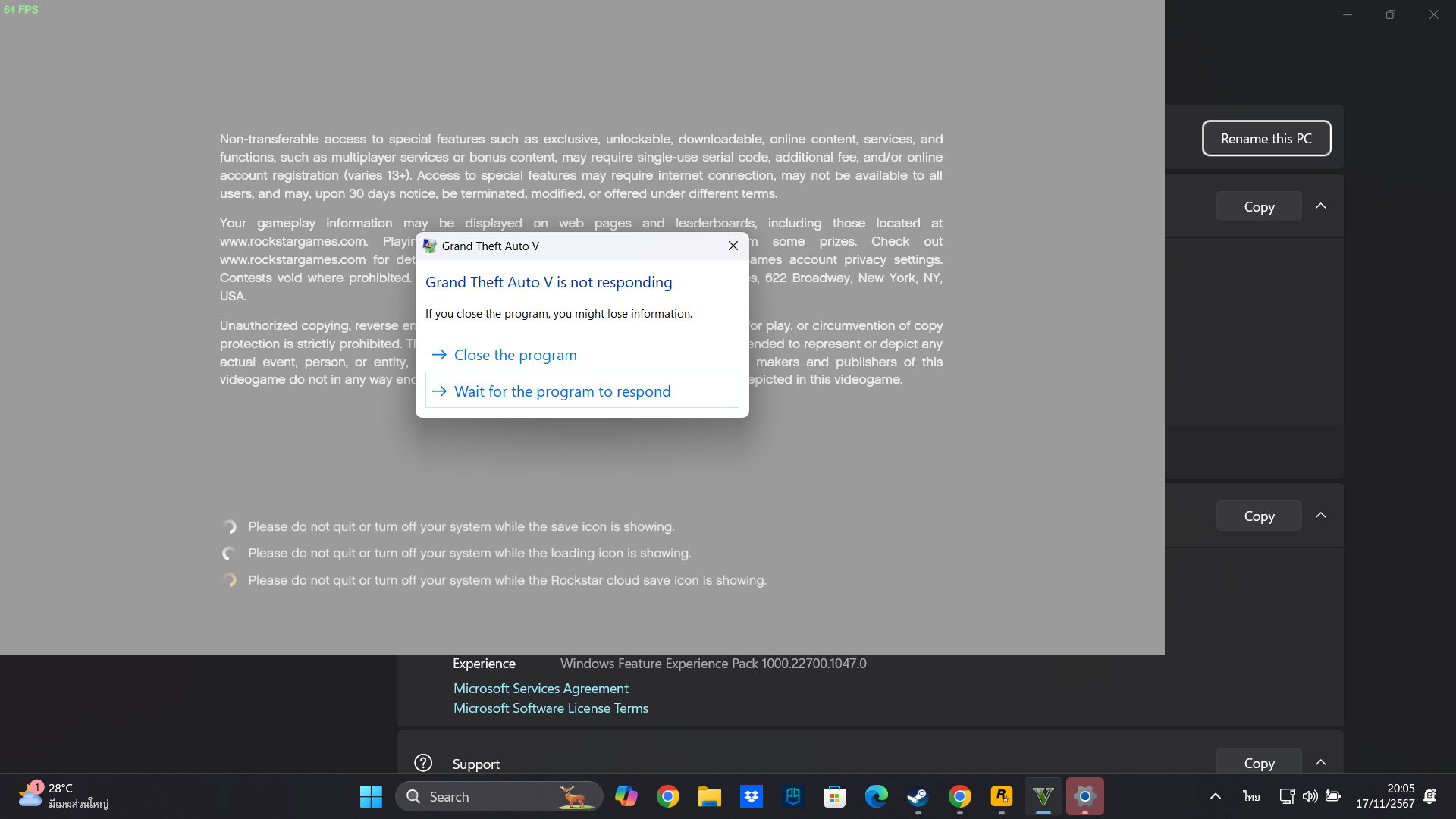Switch to the Chrome icon next to Steam
1456x819 pixels.
pos(960,796)
